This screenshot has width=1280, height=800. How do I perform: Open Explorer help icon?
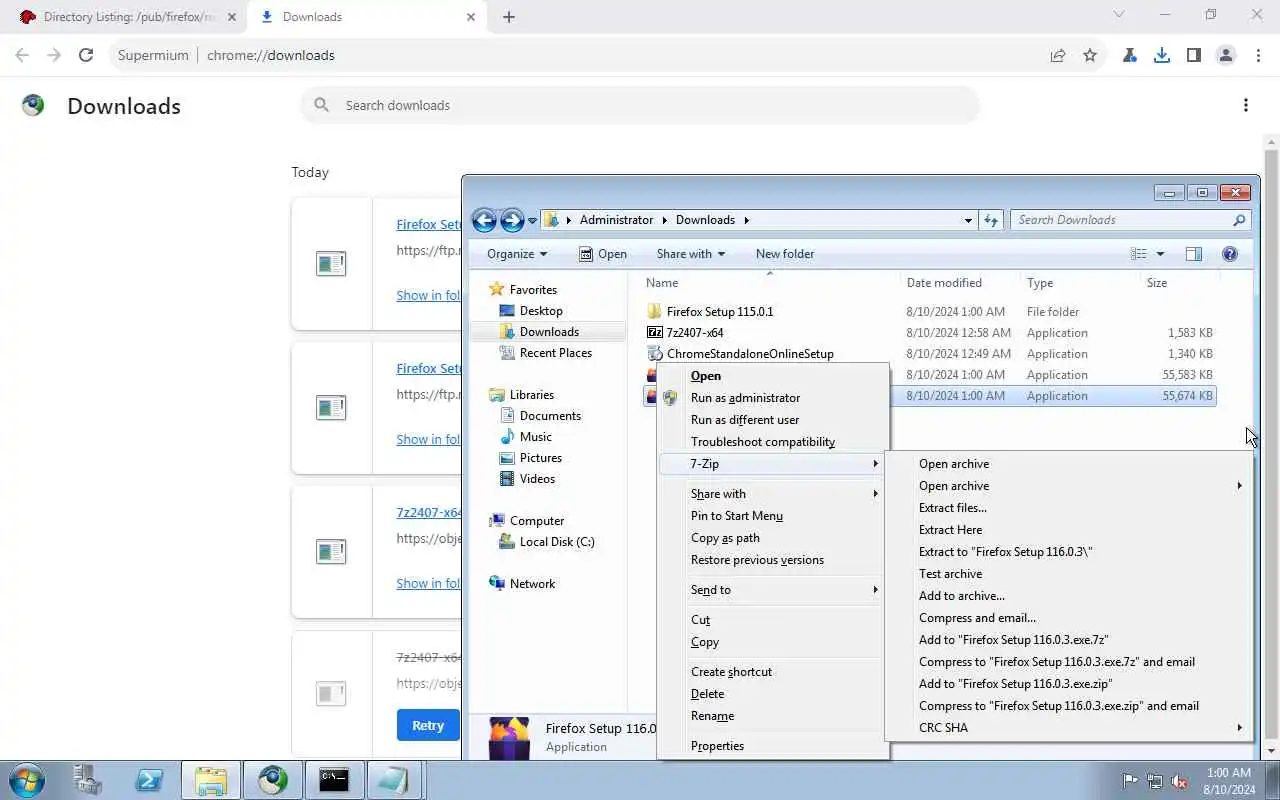coord(1230,254)
